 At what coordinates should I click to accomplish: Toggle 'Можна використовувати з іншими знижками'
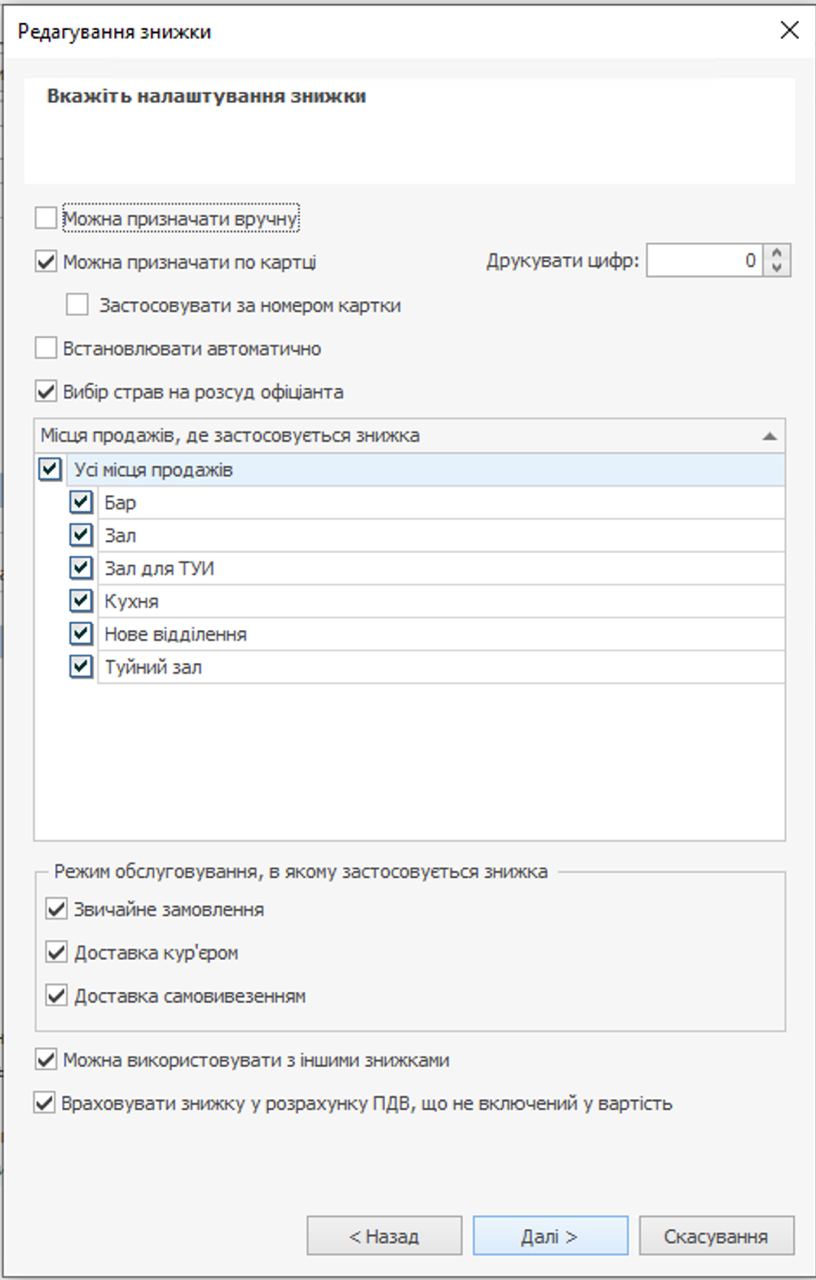(x=46, y=1060)
